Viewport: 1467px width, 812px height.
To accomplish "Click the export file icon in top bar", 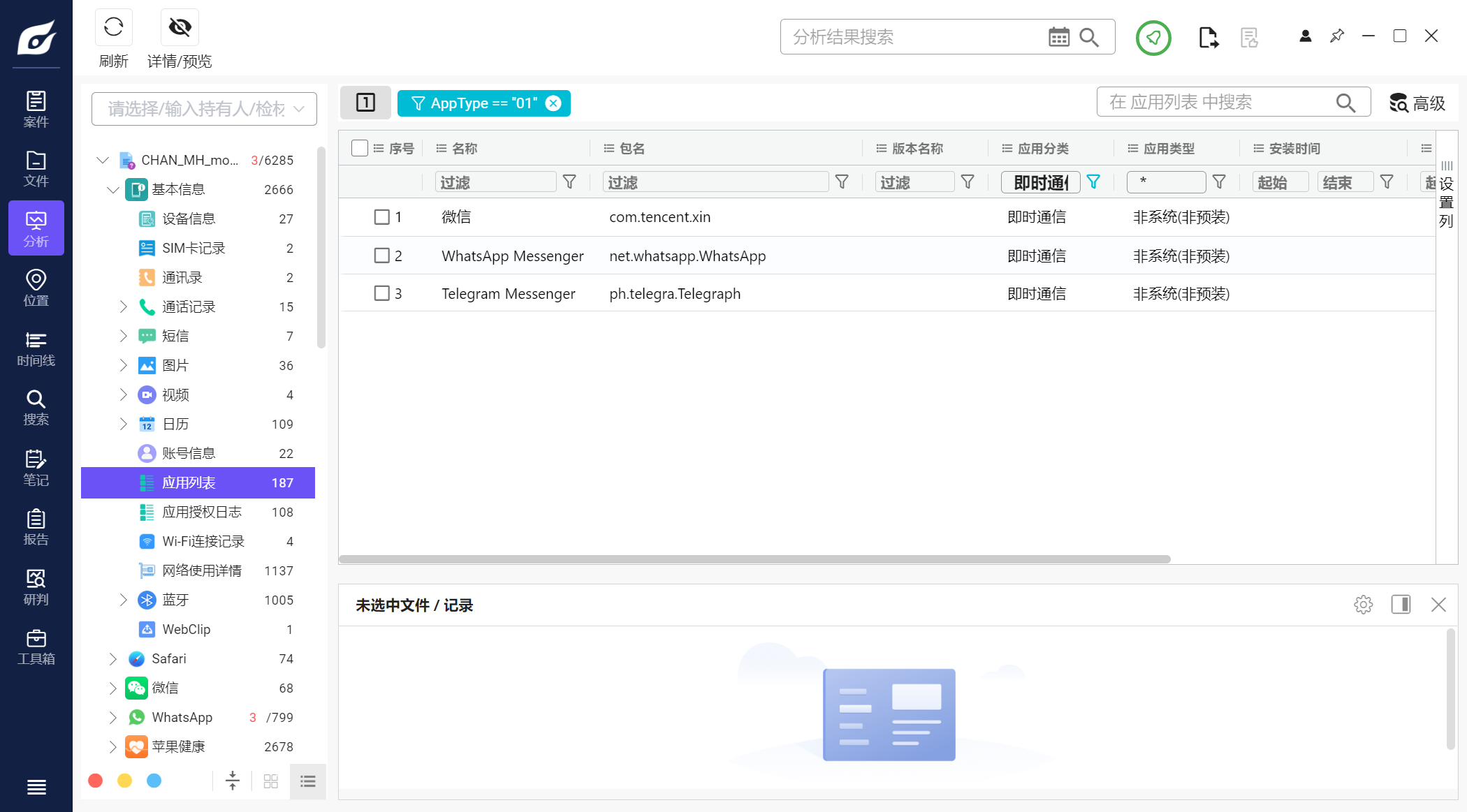I will 1208,37.
